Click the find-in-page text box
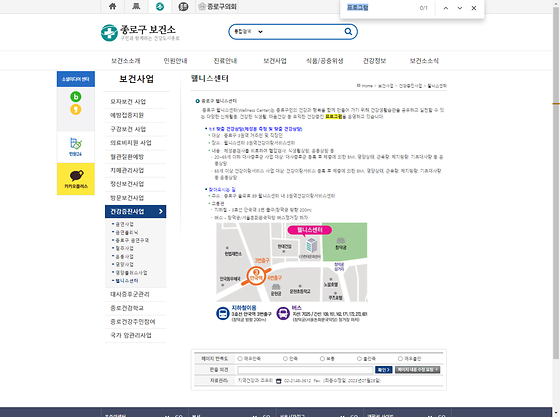This screenshot has width=560, height=417. pos(381,7)
